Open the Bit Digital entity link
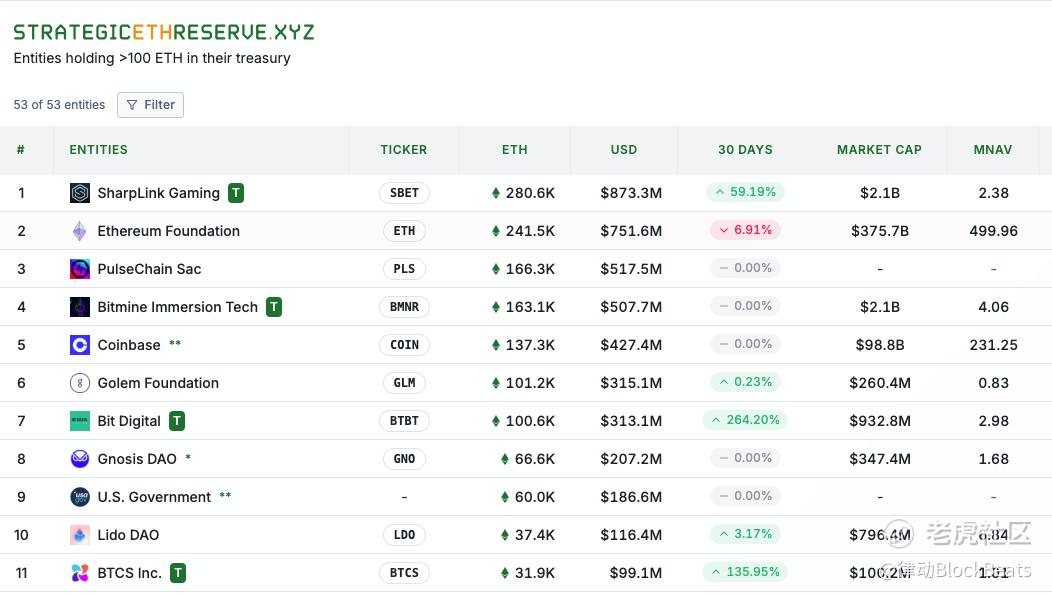 [x=129, y=421]
